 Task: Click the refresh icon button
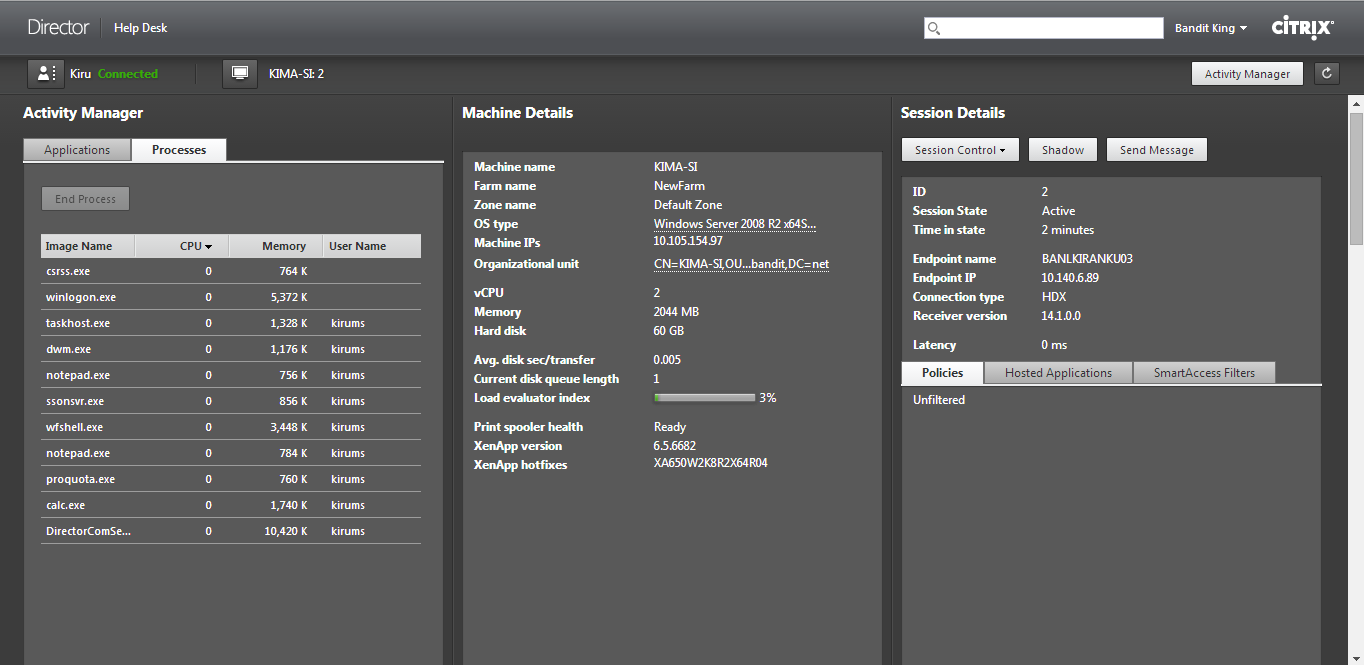(x=1327, y=73)
